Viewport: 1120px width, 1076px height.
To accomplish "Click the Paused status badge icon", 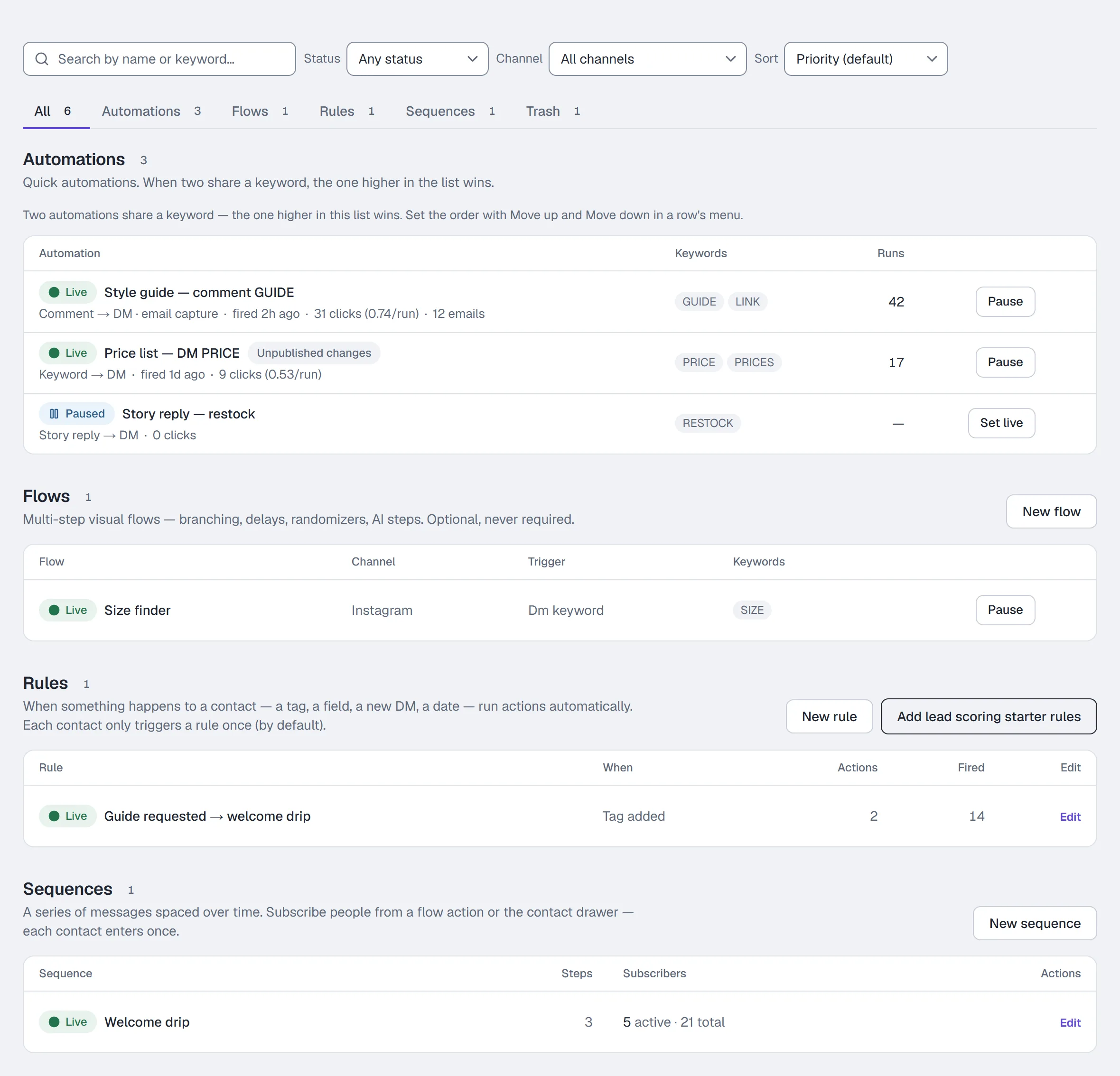I will click(54, 414).
